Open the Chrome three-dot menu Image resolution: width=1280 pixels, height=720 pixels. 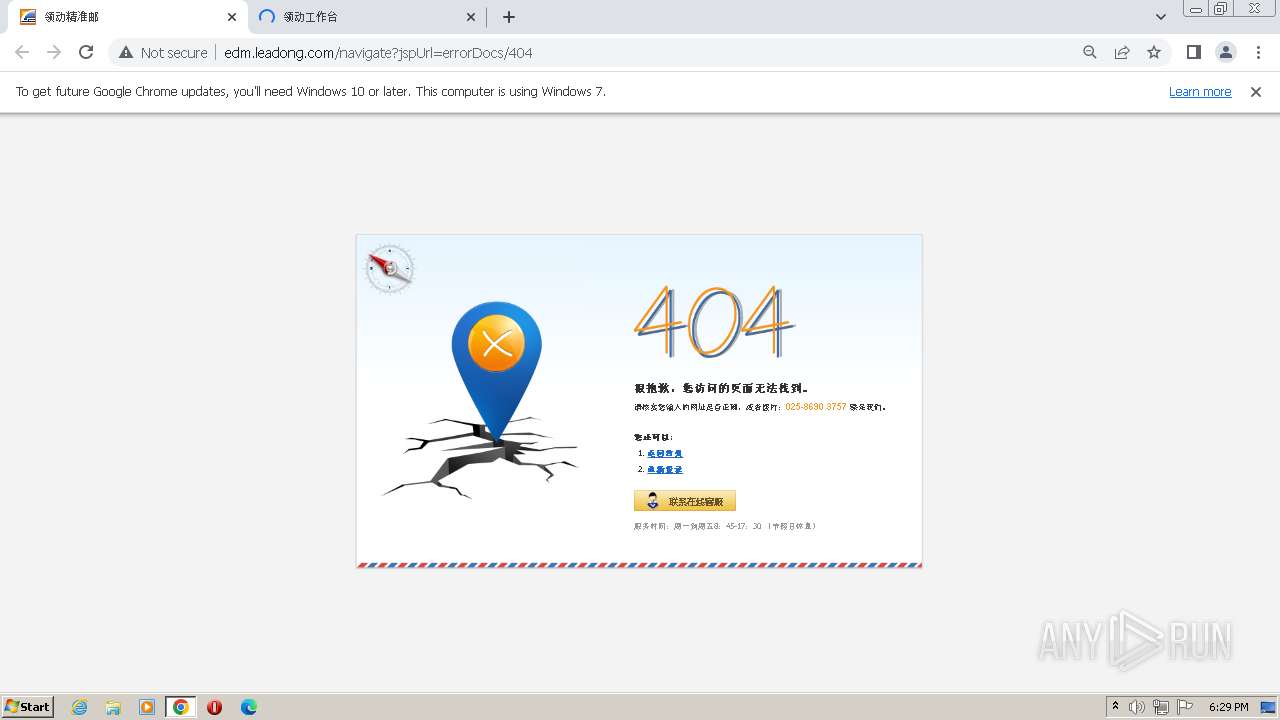tap(1258, 52)
